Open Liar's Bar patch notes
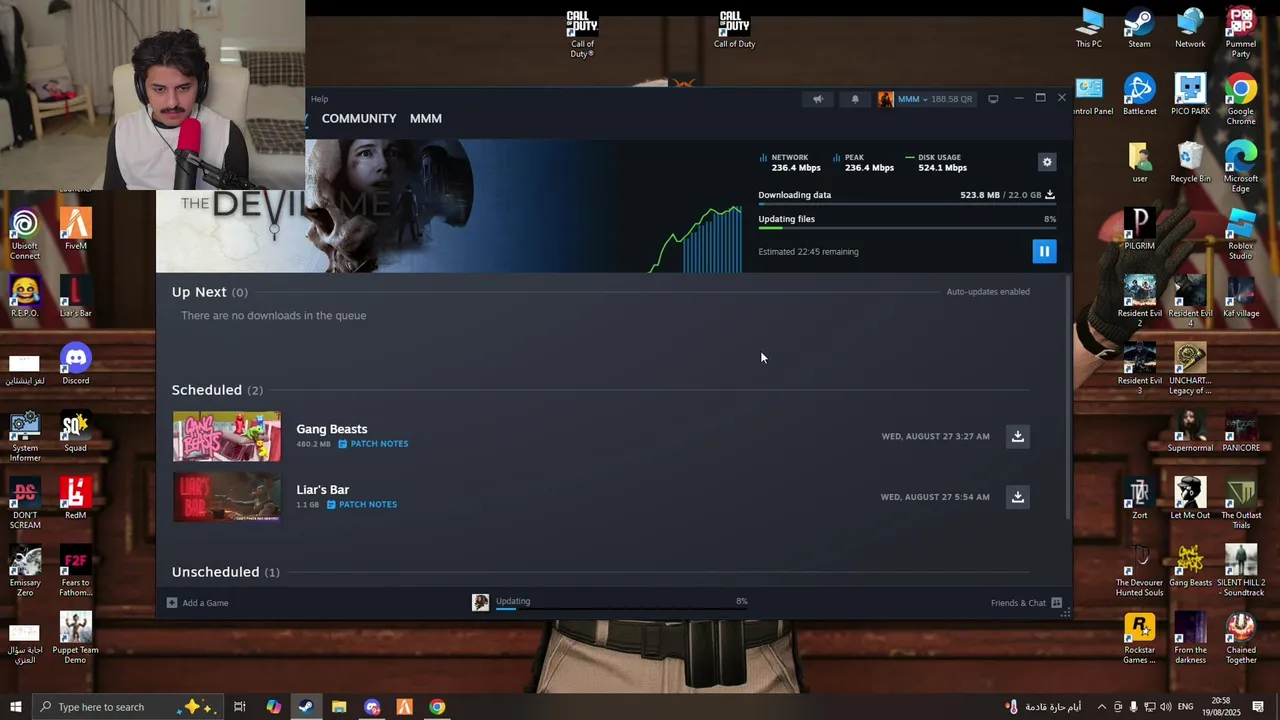Screen dimensions: 1280x720 coord(362,505)
